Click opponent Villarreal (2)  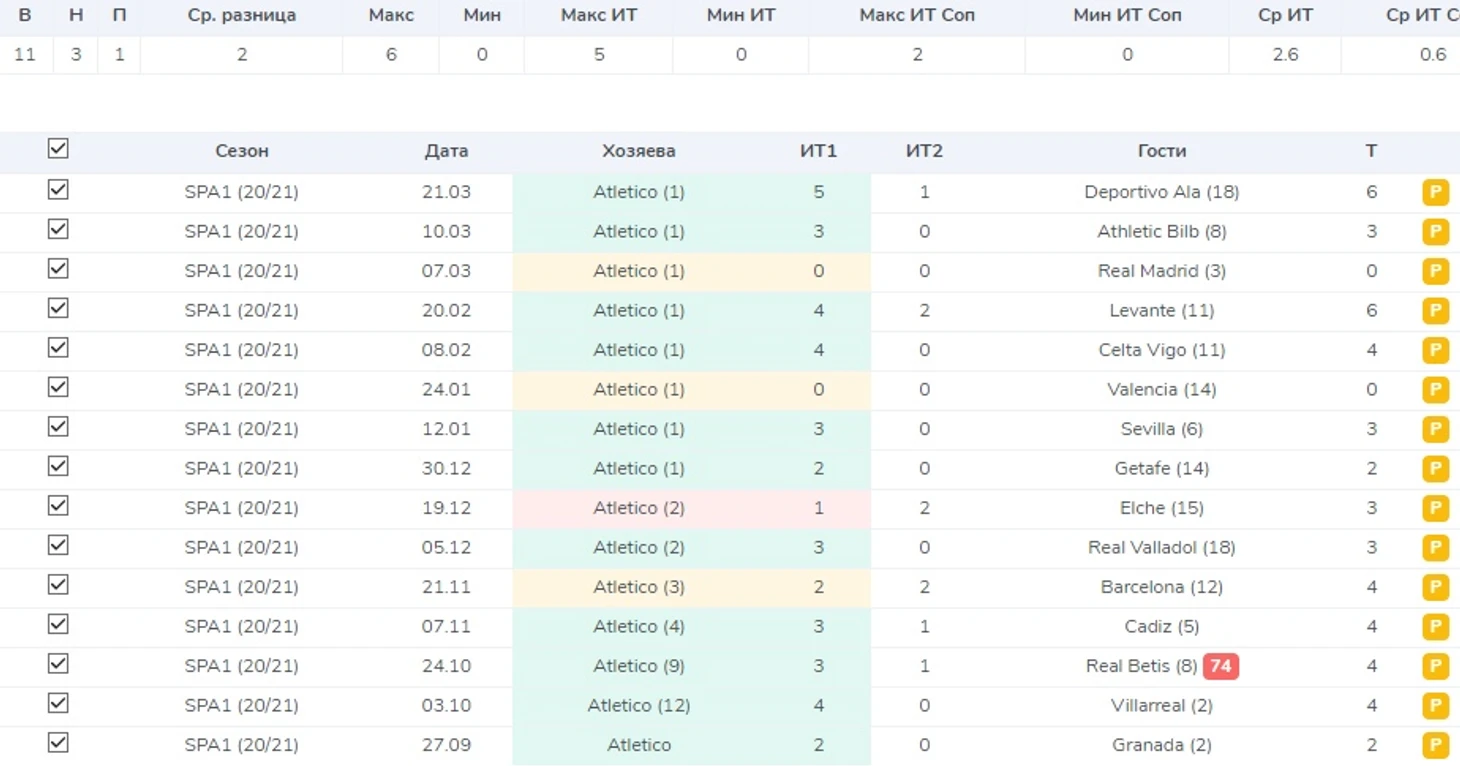(1162, 706)
